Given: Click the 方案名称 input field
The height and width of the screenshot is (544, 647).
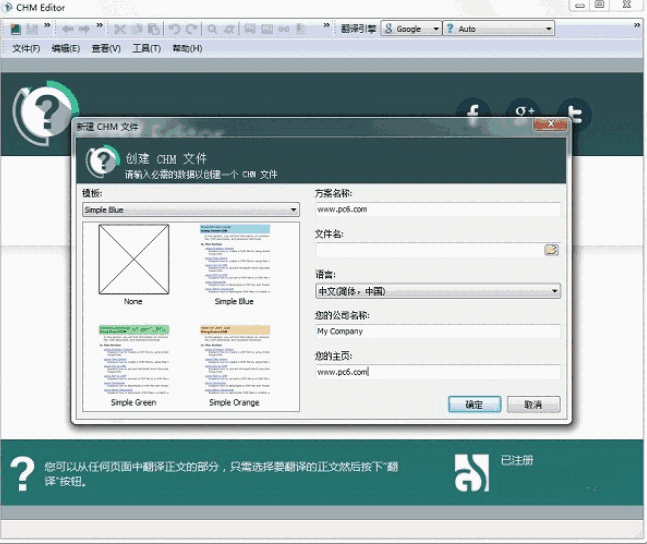Looking at the screenshot, I should pyautogui.click(x=438, y=209).
